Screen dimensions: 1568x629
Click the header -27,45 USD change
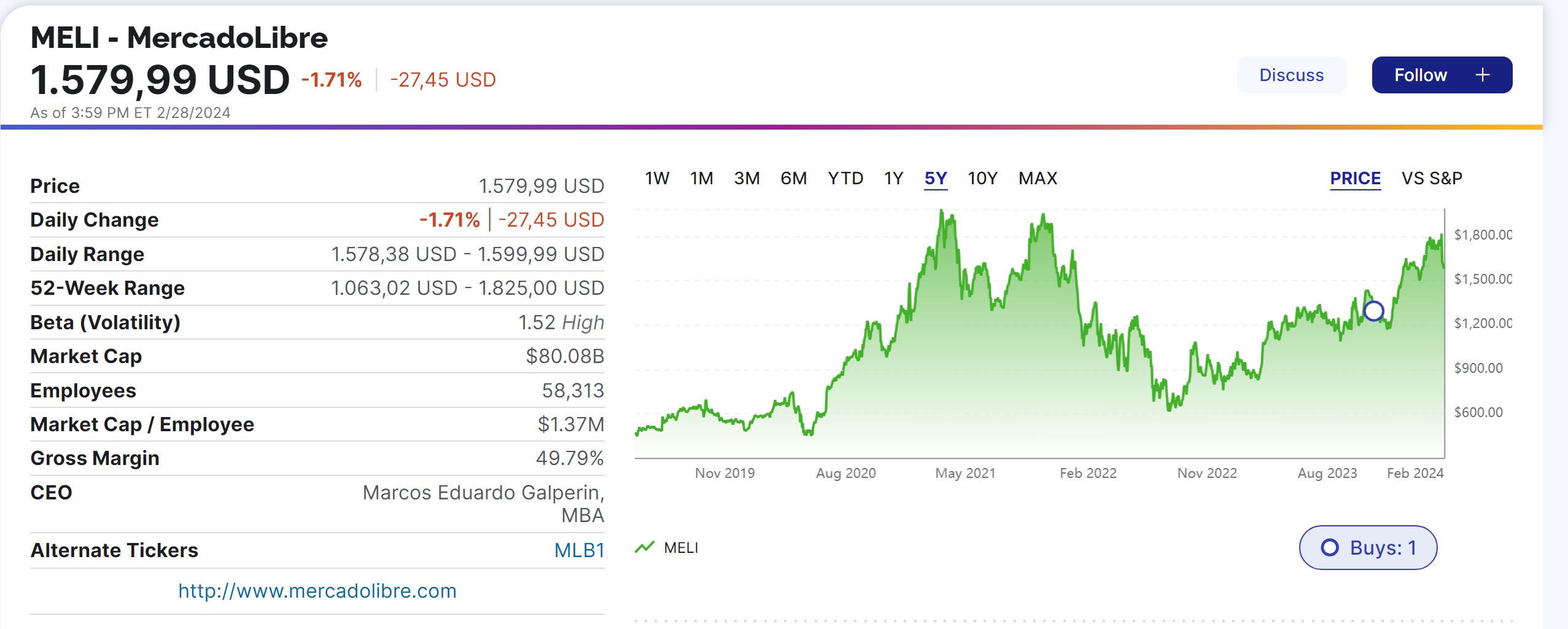tap(443, 80)
